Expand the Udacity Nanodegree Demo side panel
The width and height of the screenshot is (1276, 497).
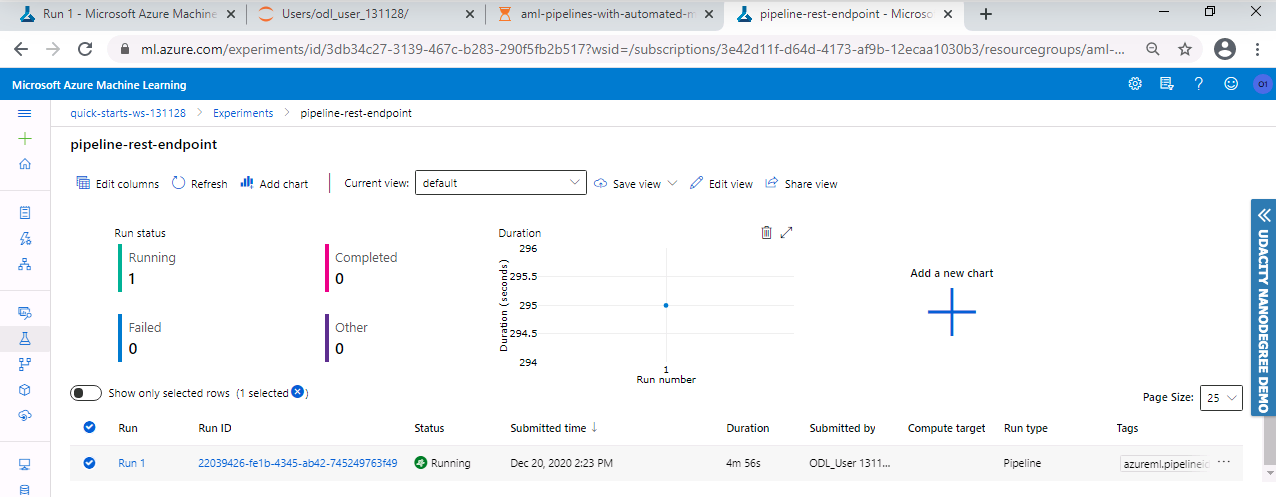pyautogui.click(x=1263, y=307)
